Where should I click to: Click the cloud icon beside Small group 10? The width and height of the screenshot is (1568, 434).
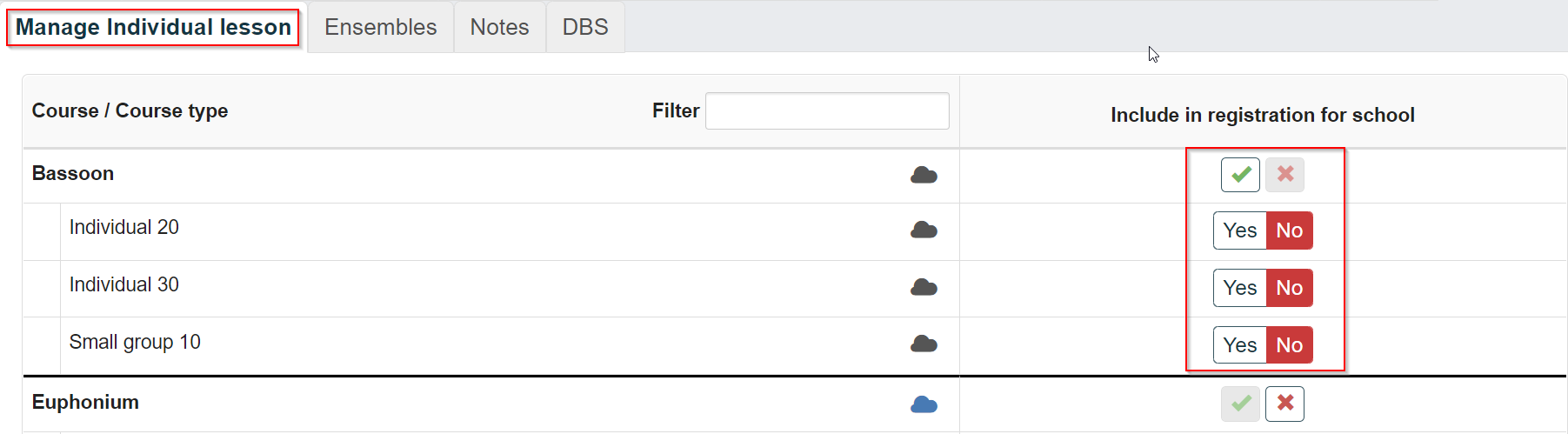point(924,344)
